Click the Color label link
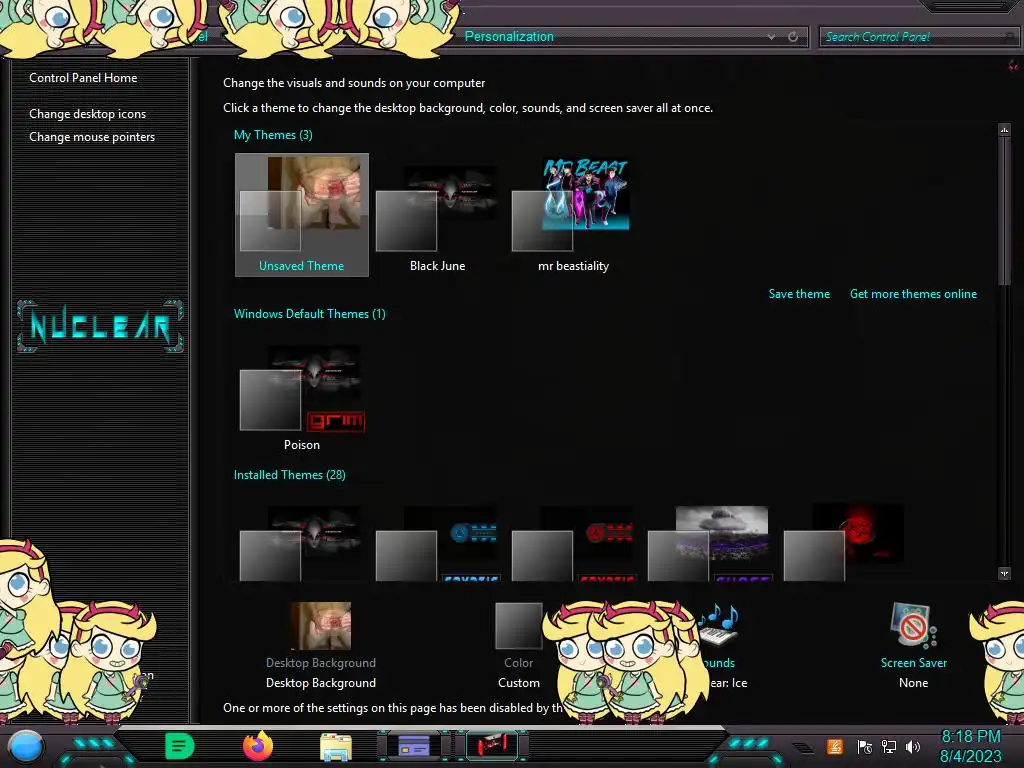 (x=519, y=662)
